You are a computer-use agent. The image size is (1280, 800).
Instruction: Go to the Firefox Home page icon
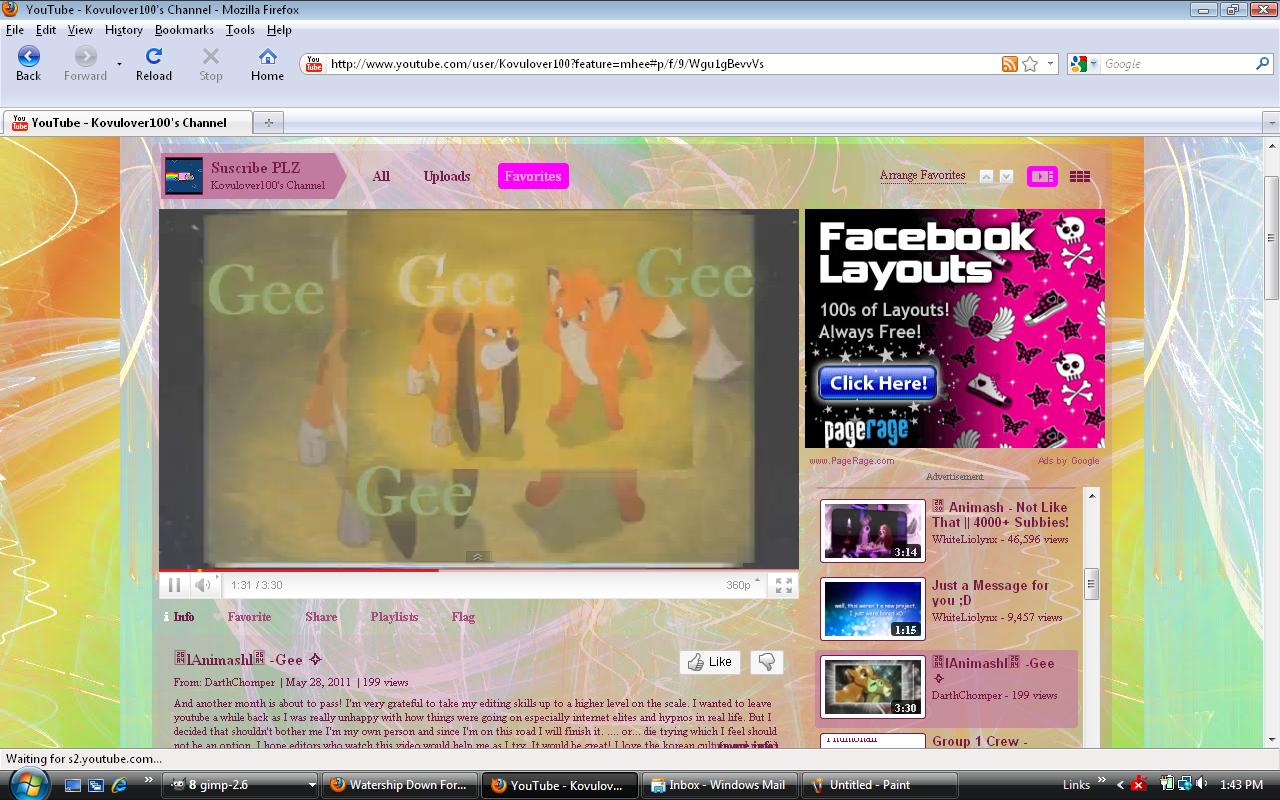[x=267, y=64]
